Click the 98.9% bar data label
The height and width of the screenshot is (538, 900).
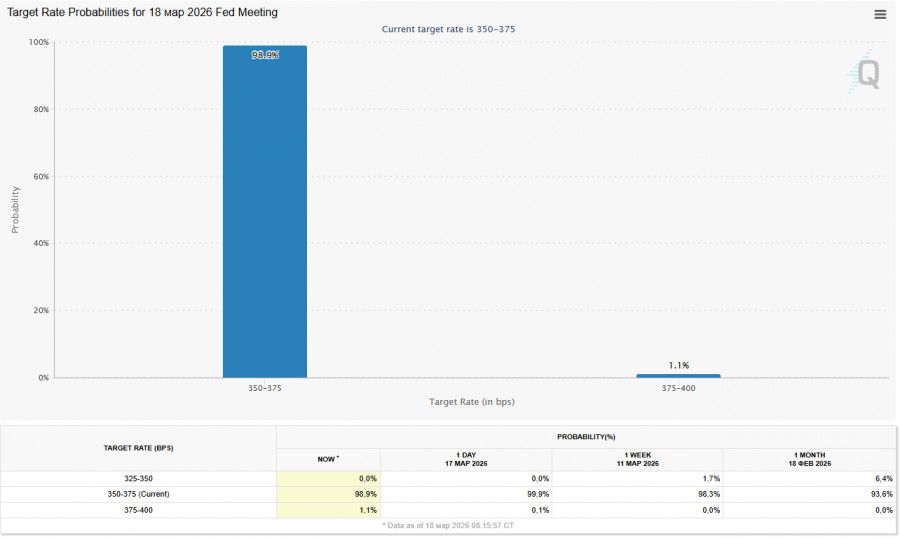tap(265, 55)
